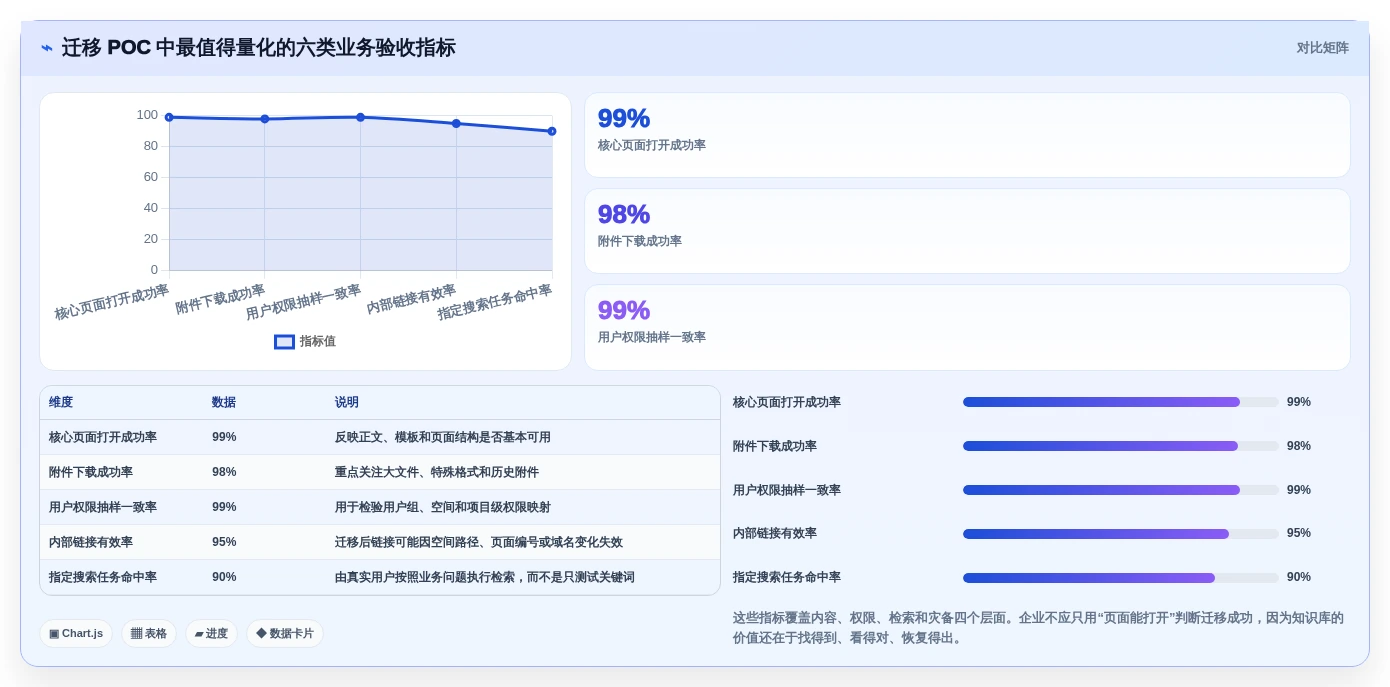Click the 维度 column header

point(61,403)
